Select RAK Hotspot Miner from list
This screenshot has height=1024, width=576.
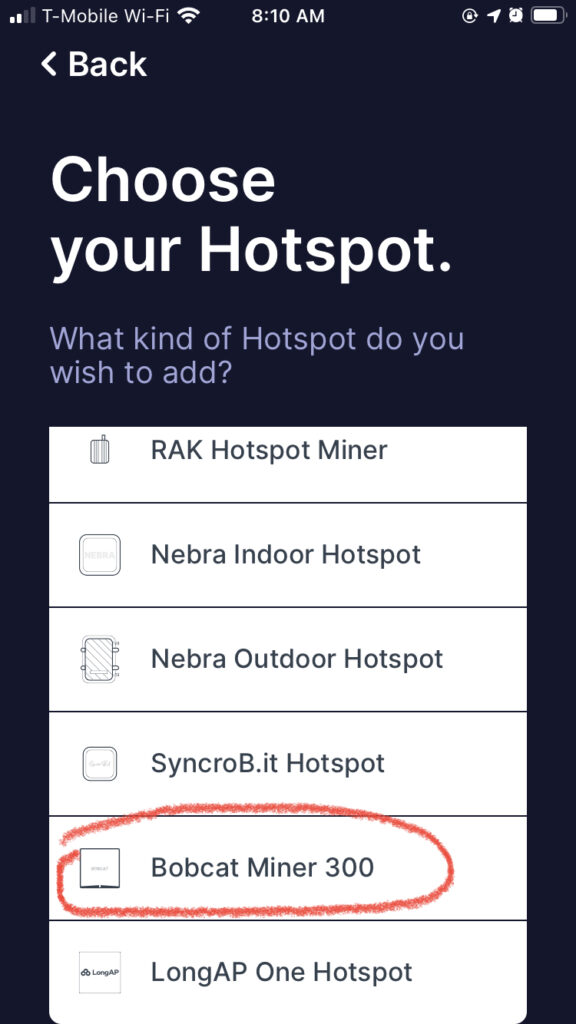288,464
